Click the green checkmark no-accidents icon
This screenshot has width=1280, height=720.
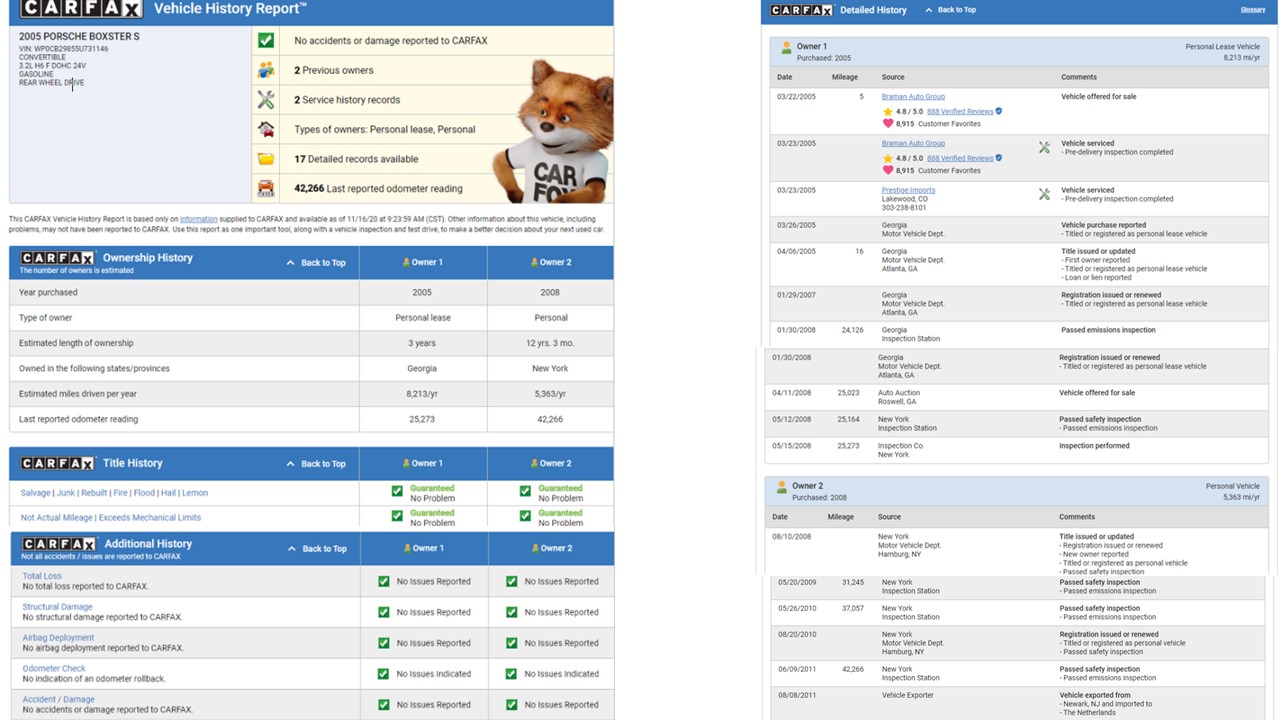tap(266, 41)
